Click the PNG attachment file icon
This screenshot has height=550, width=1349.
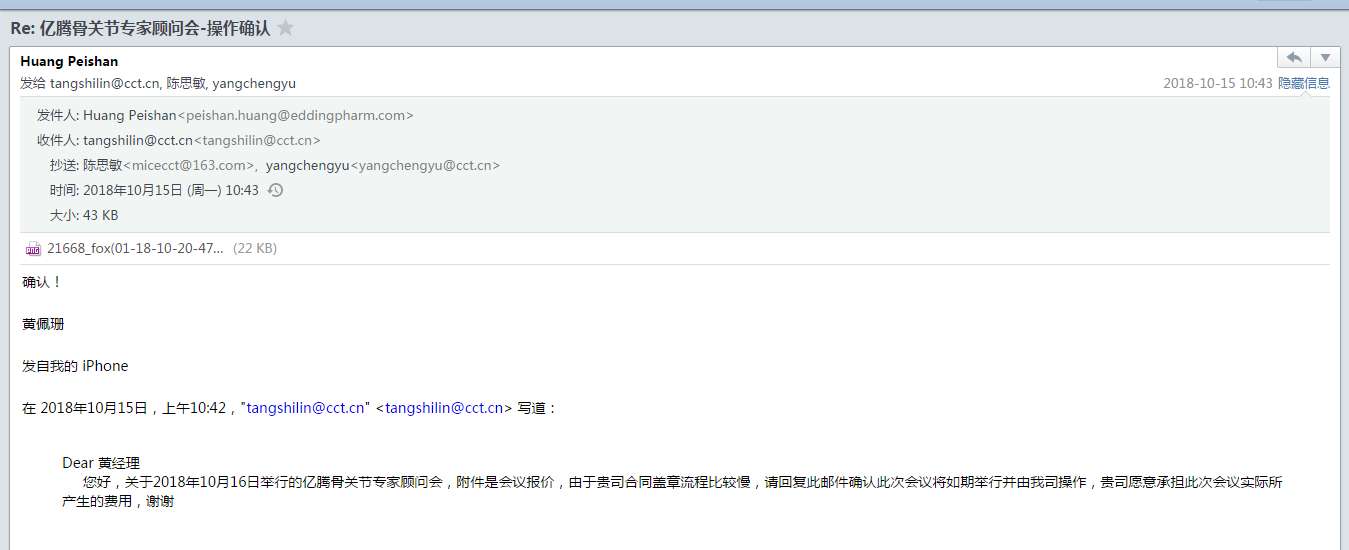33,249
